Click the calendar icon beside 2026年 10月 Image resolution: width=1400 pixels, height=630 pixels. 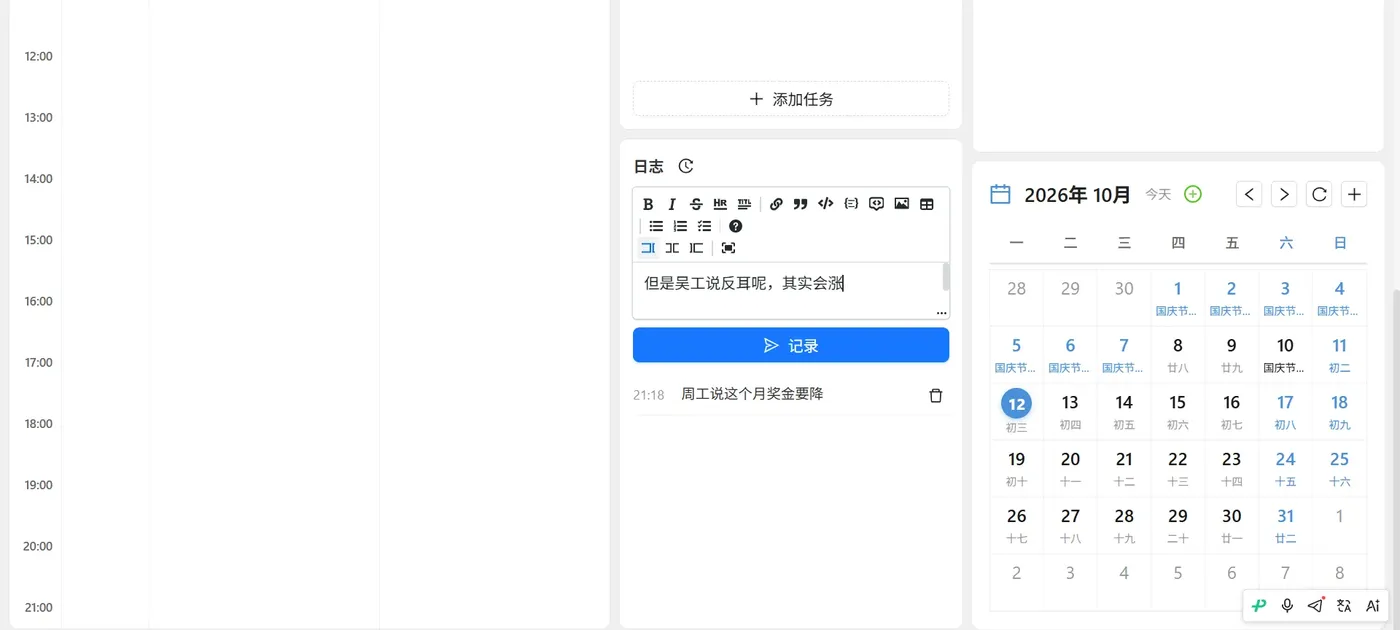1000,194
